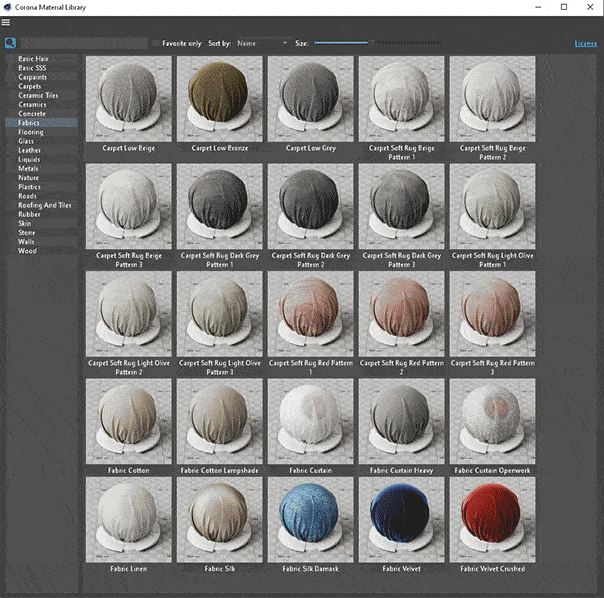Choose the Fabric Velvet material preview
This screenshot has height=598, width=604.
[x=401, y=519]
